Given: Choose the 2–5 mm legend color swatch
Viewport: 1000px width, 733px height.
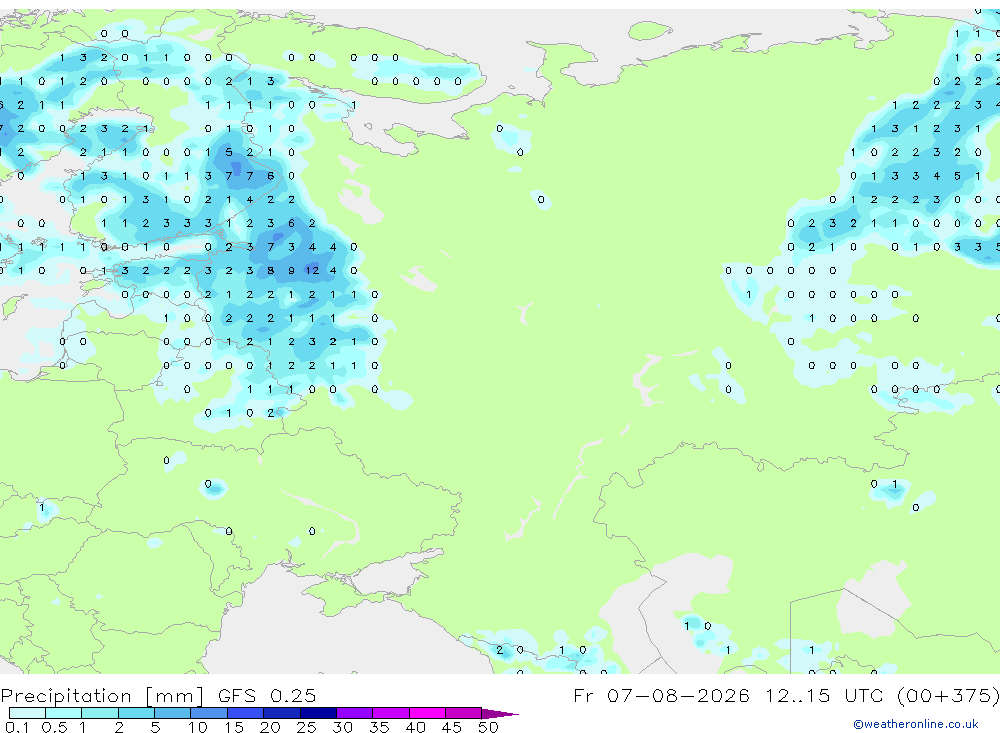Looking at the screenshot, I should (136, 713).
